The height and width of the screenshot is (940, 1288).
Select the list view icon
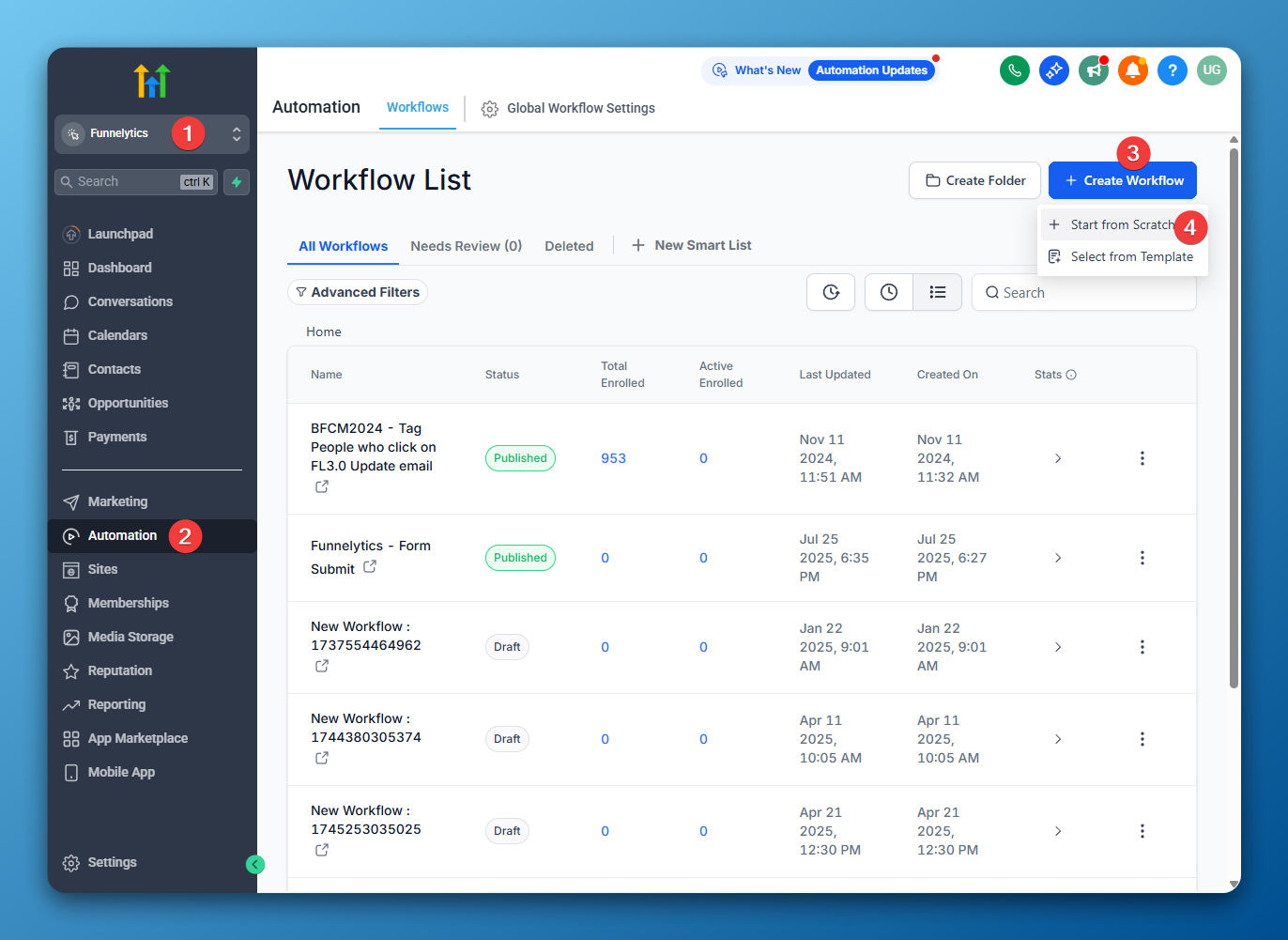click(937, 292)
